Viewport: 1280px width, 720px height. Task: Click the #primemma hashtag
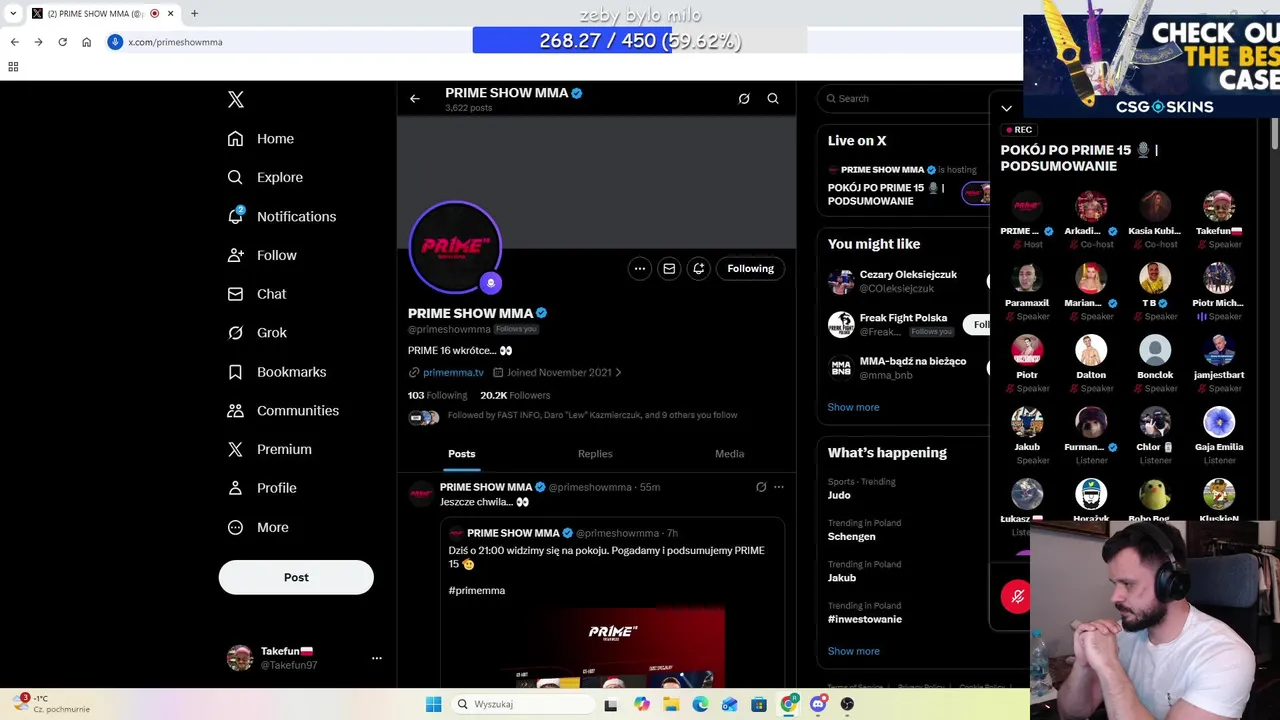coord(477,591)
